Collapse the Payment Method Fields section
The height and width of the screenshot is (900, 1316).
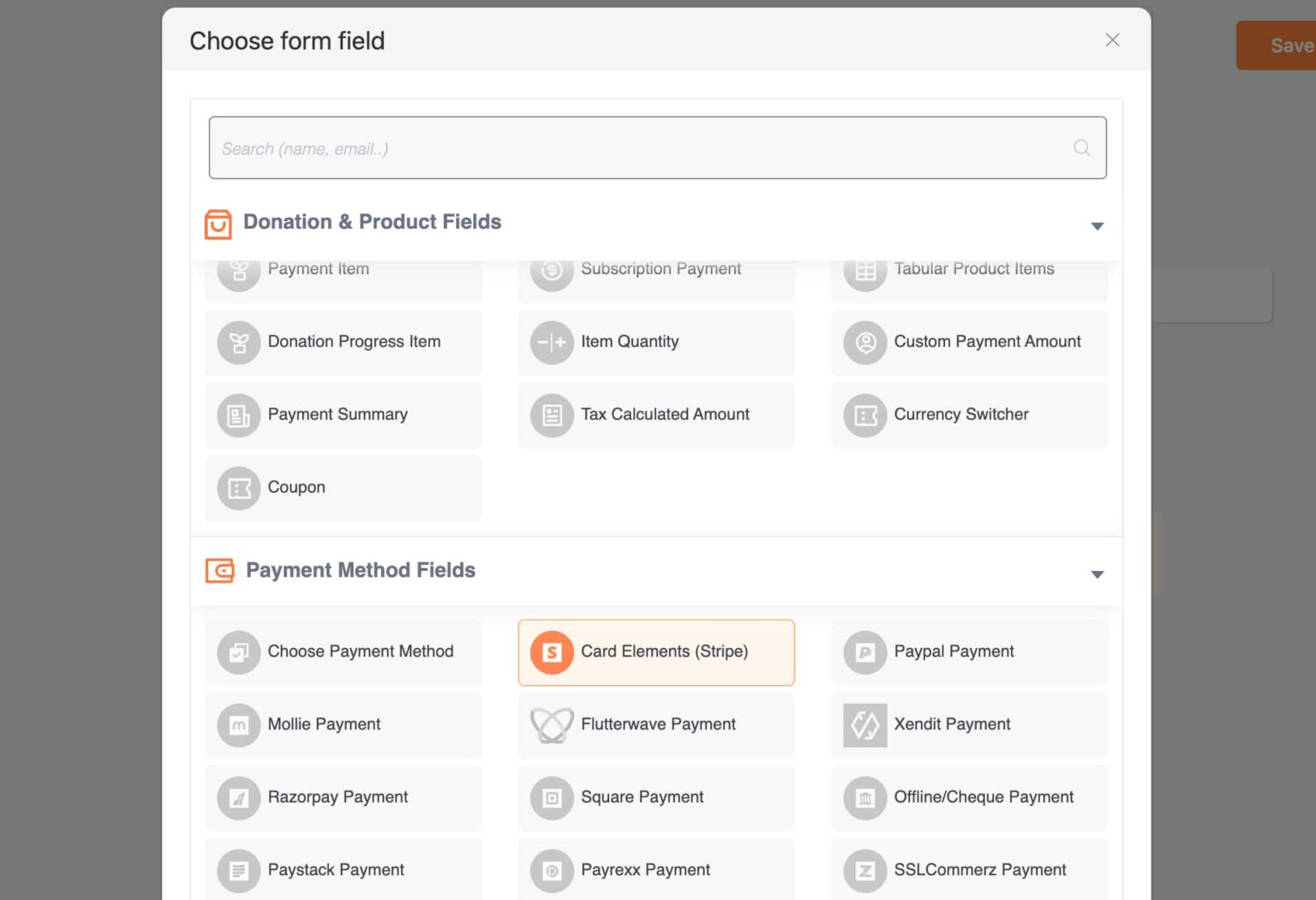click(x=1097, y=573)
